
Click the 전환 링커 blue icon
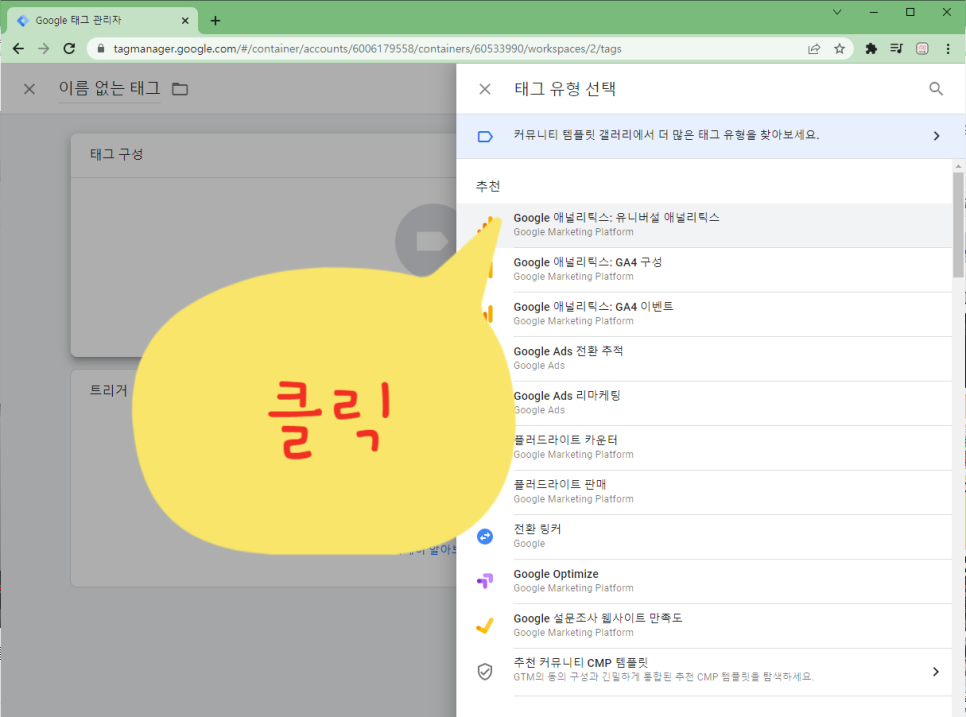click(485, 537)
